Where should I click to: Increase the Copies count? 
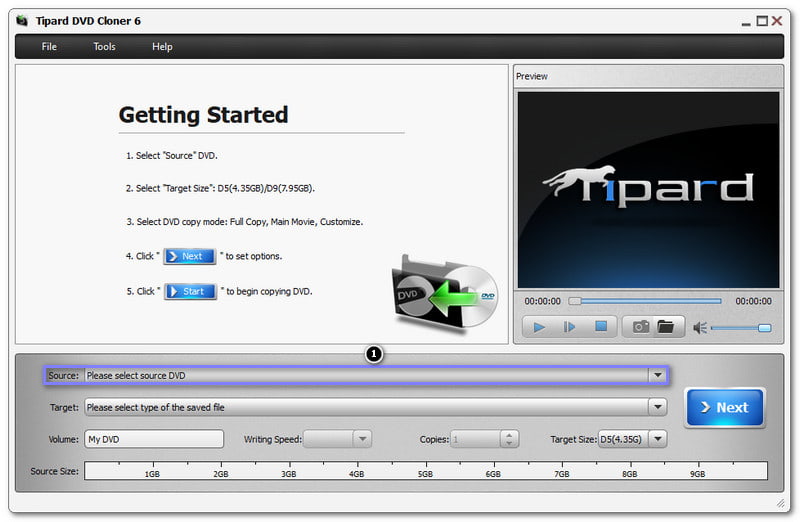509,435
